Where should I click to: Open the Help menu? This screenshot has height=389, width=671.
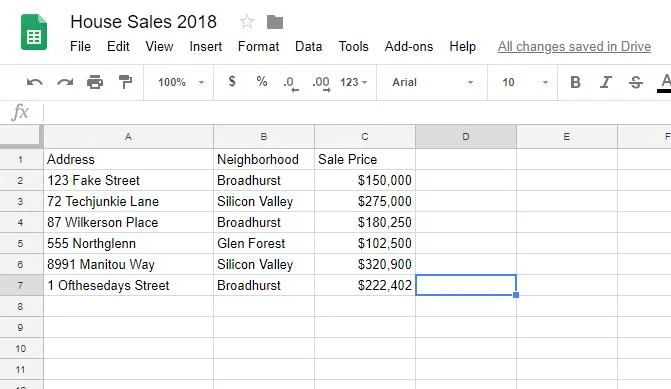click(x=463, y=46)
